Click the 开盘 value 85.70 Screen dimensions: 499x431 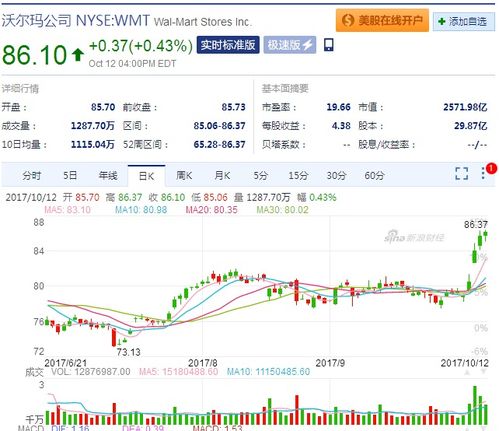103,107
